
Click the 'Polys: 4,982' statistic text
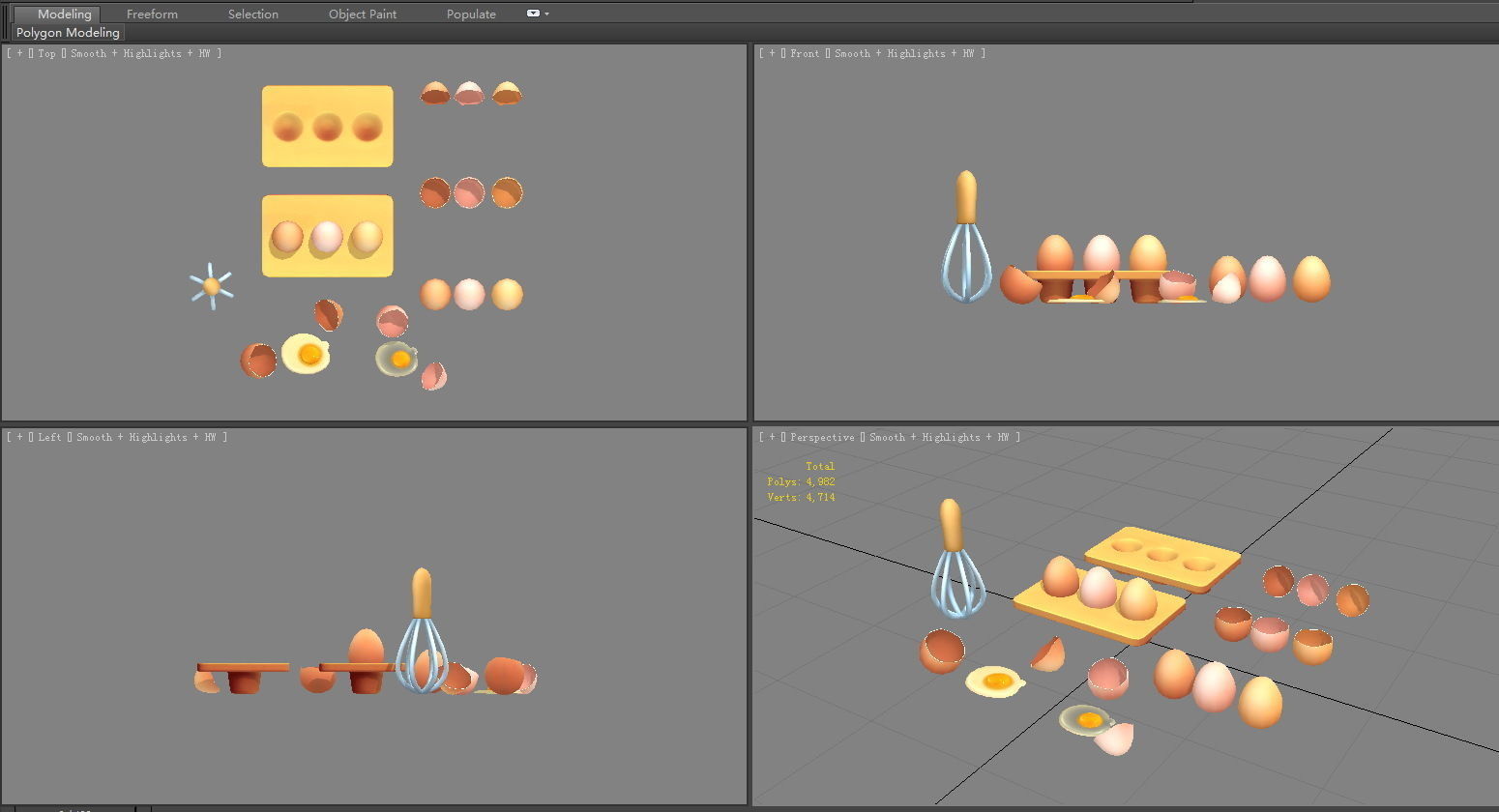tap(801, 481)
